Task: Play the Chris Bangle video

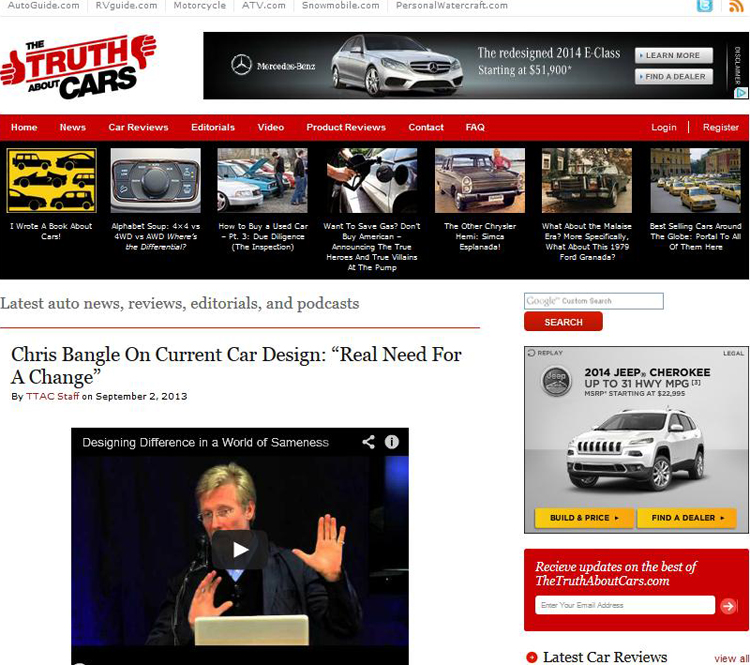Action: click(240, 550)
